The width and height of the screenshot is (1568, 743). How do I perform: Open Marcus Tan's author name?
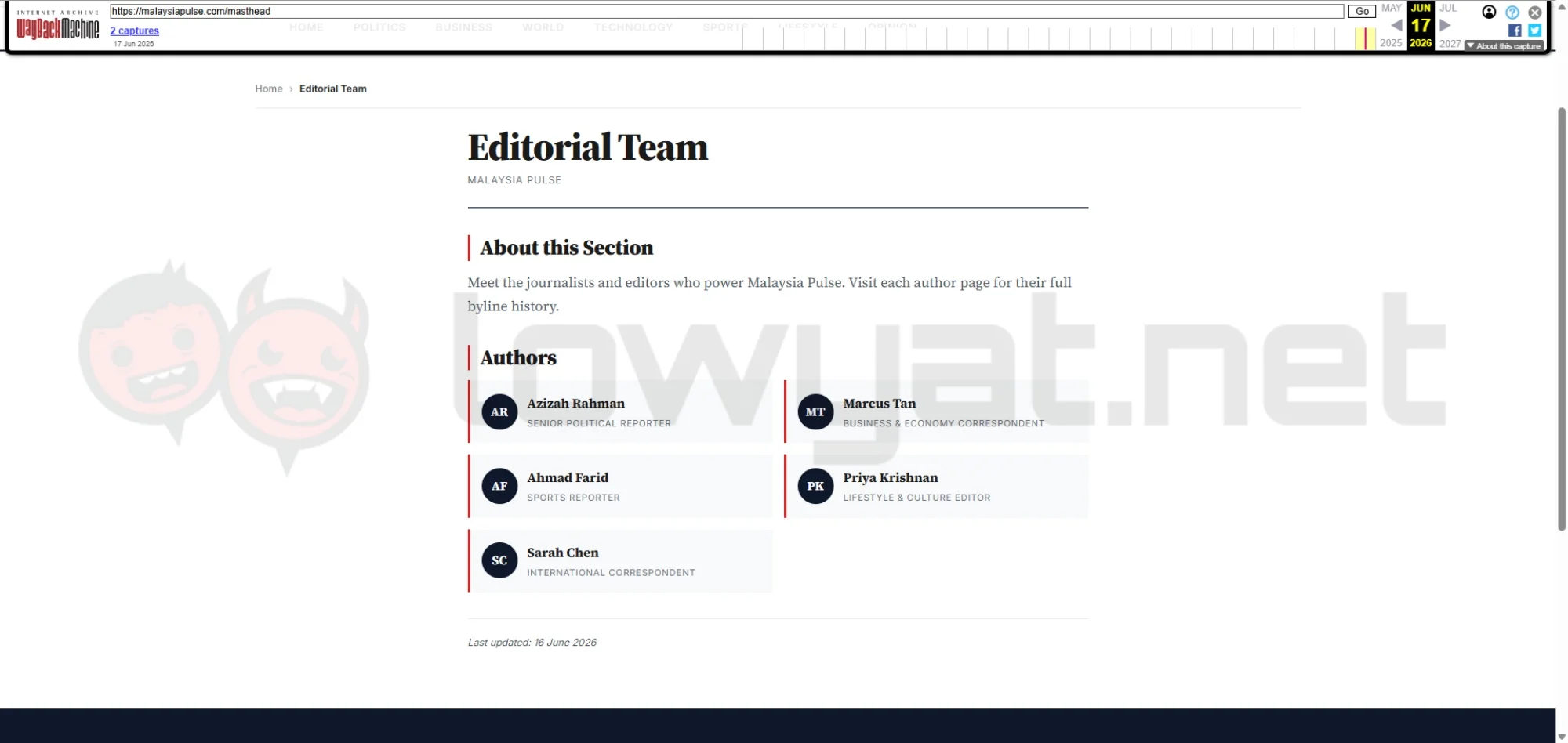pyautogui.click(x=879, y=404)
